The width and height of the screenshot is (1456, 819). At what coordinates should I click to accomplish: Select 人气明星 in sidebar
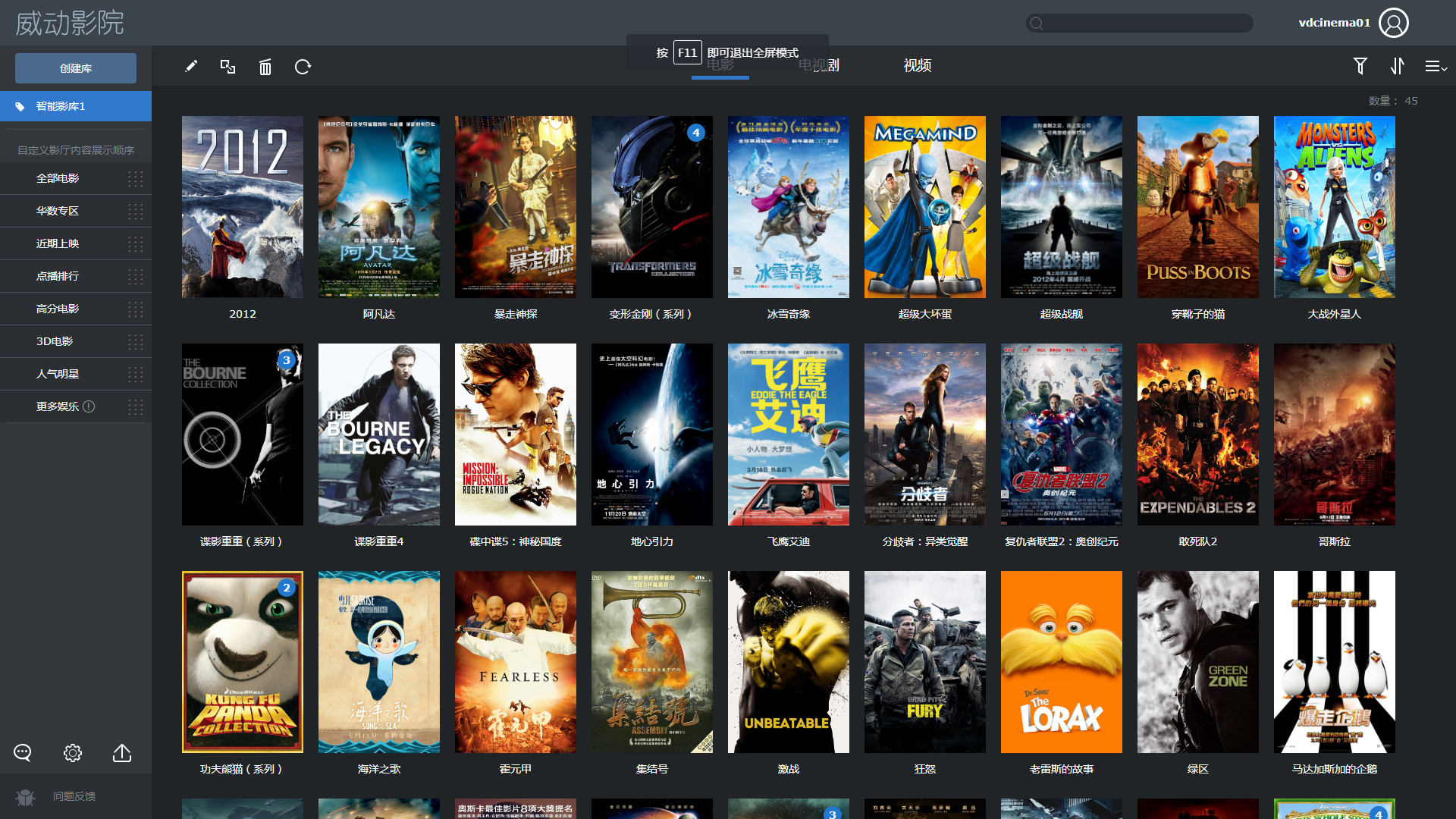(x=58, y=375)
